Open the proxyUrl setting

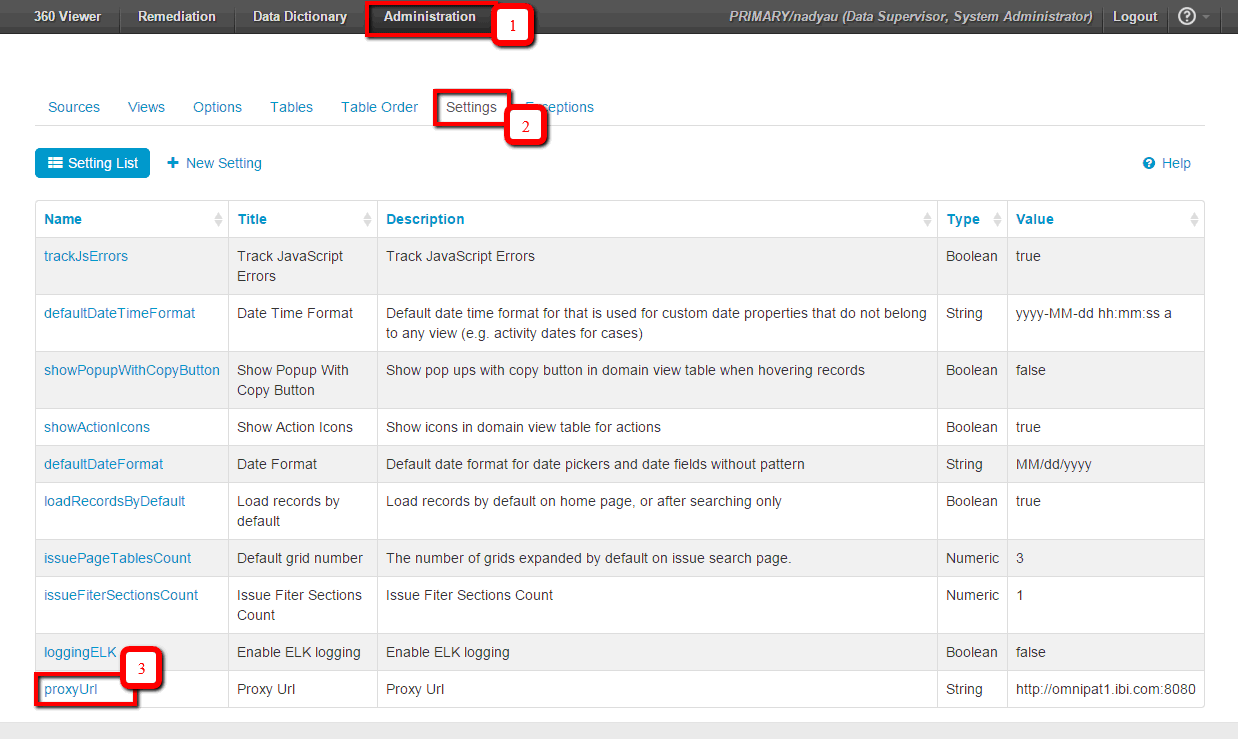tap(70, 689)
